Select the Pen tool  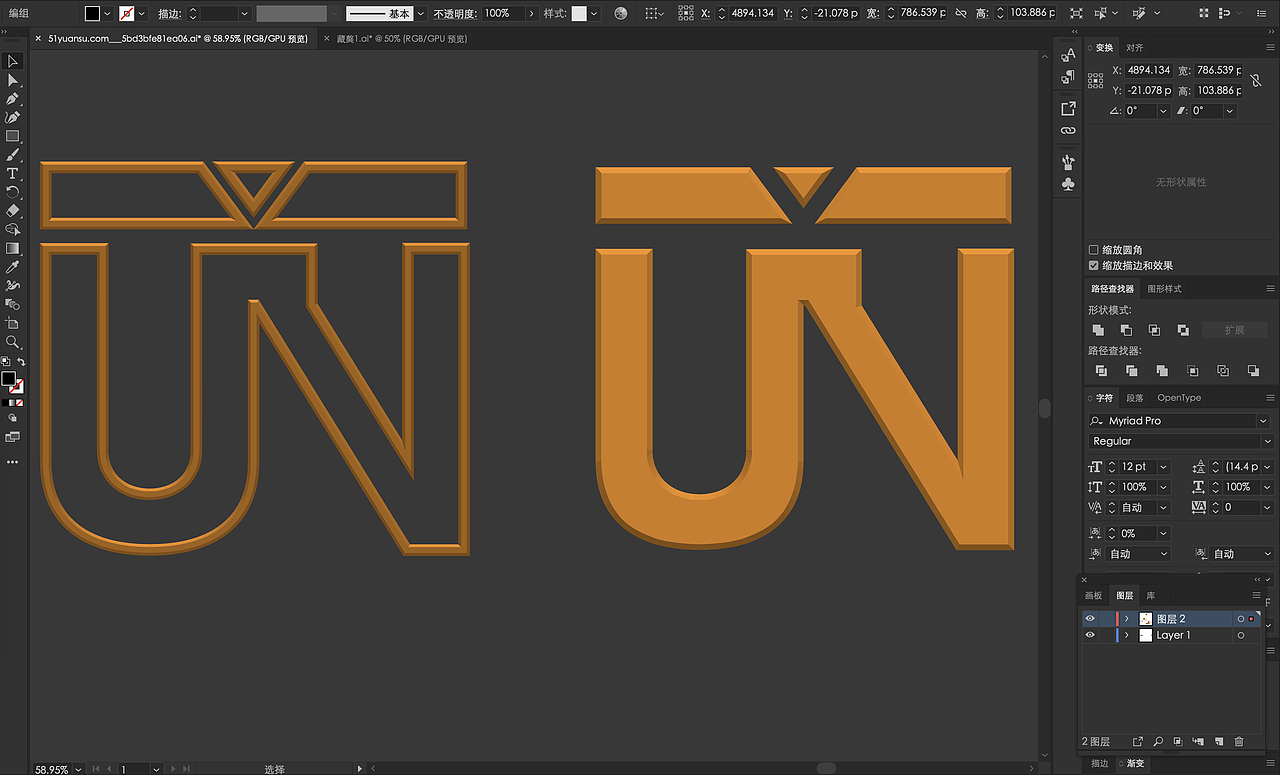(13, 99)
